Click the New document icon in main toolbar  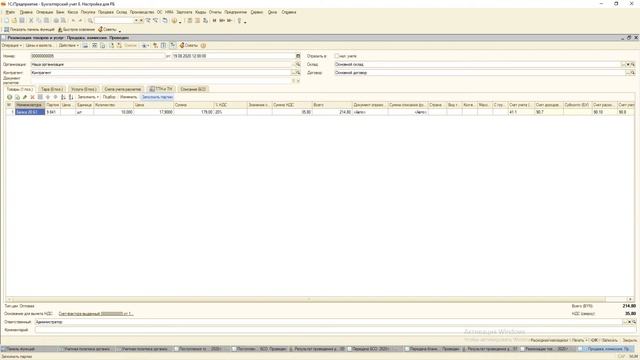coord(6,20)
